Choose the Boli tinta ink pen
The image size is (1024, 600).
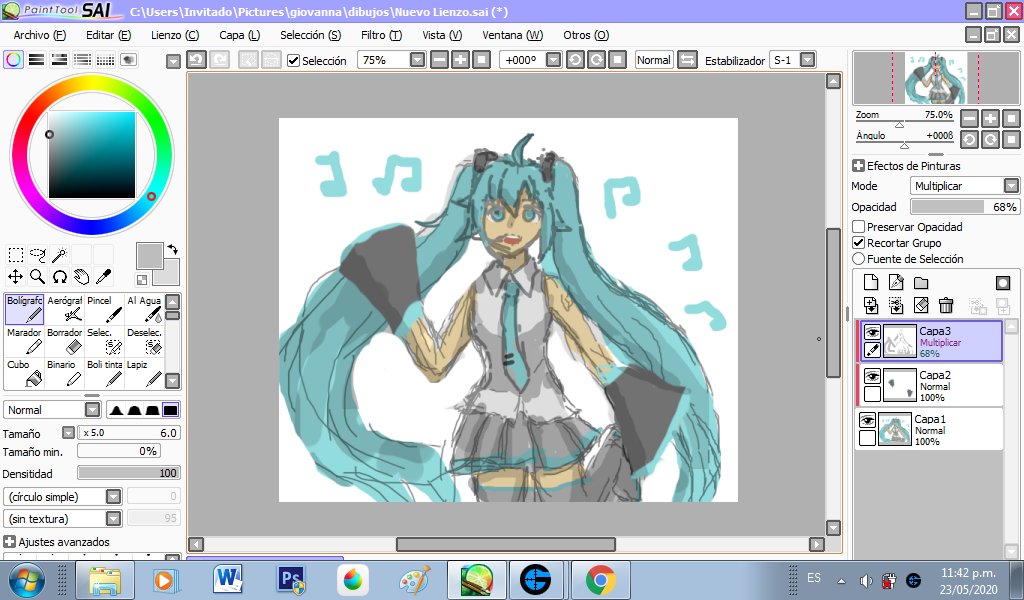(104, 373)
